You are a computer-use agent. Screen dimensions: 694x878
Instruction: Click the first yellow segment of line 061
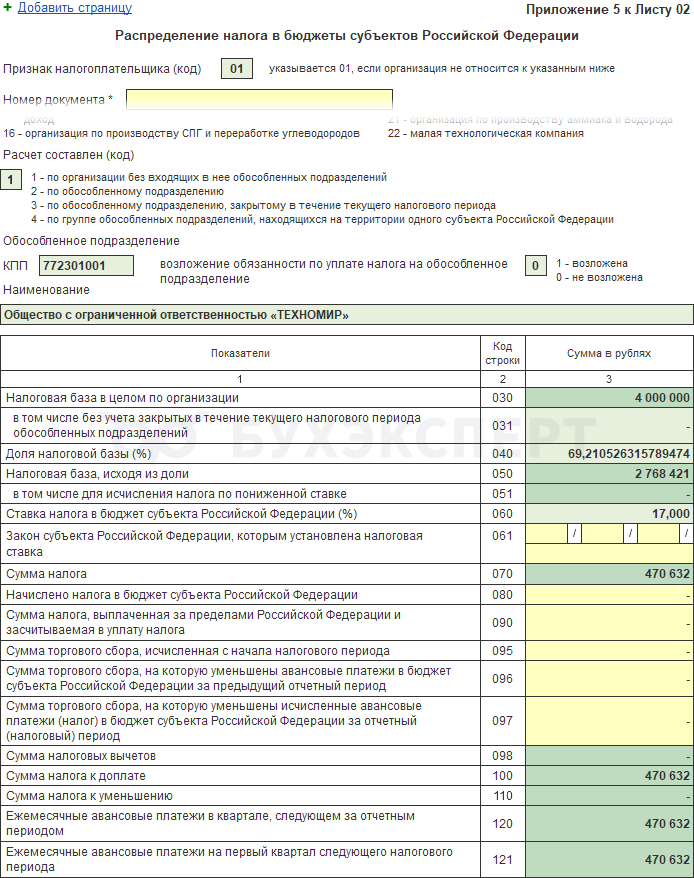coord(546,534)
